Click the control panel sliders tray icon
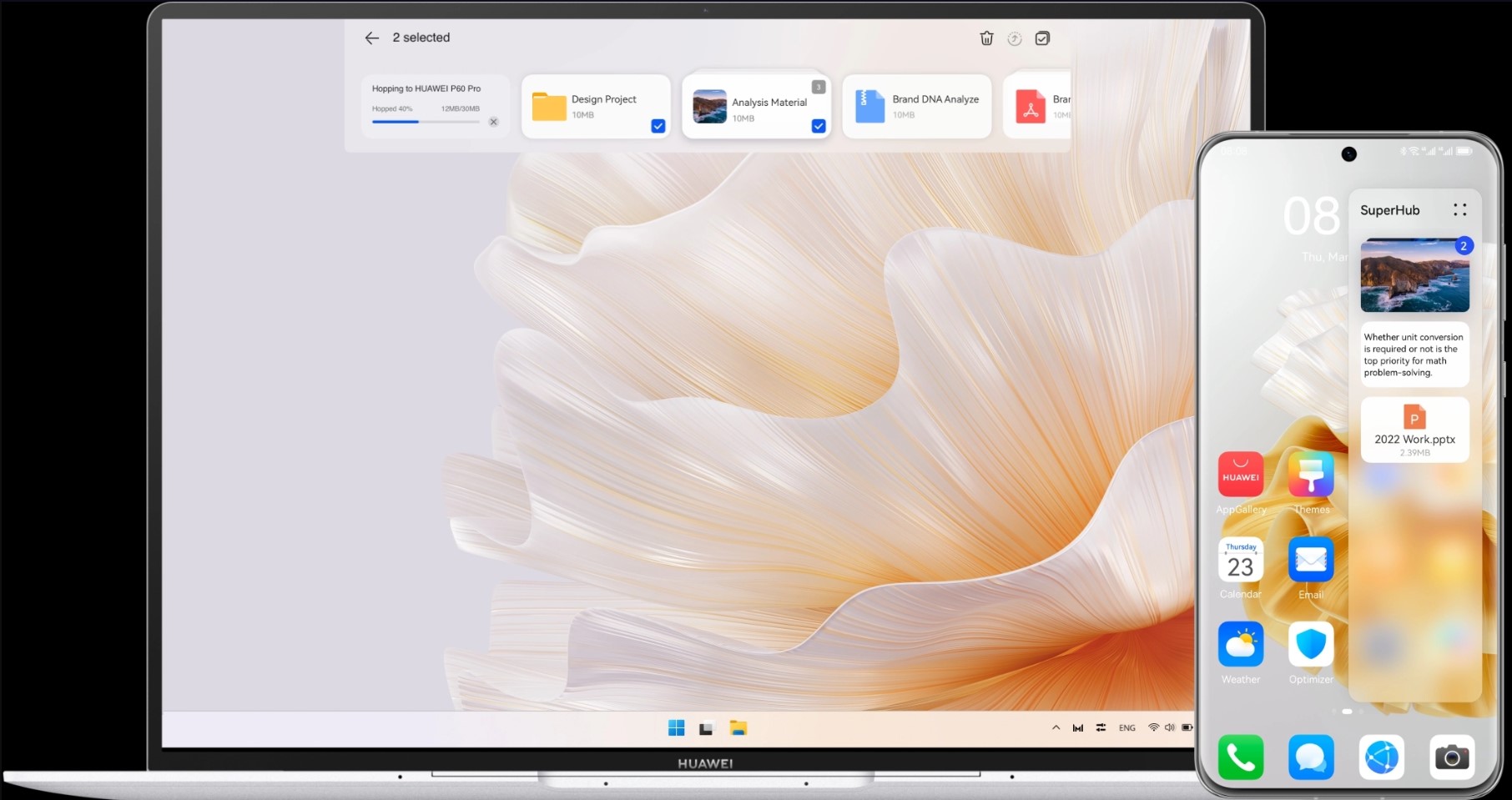Viewport: 1512px width, 800px height. click(x=1101, y=727)
